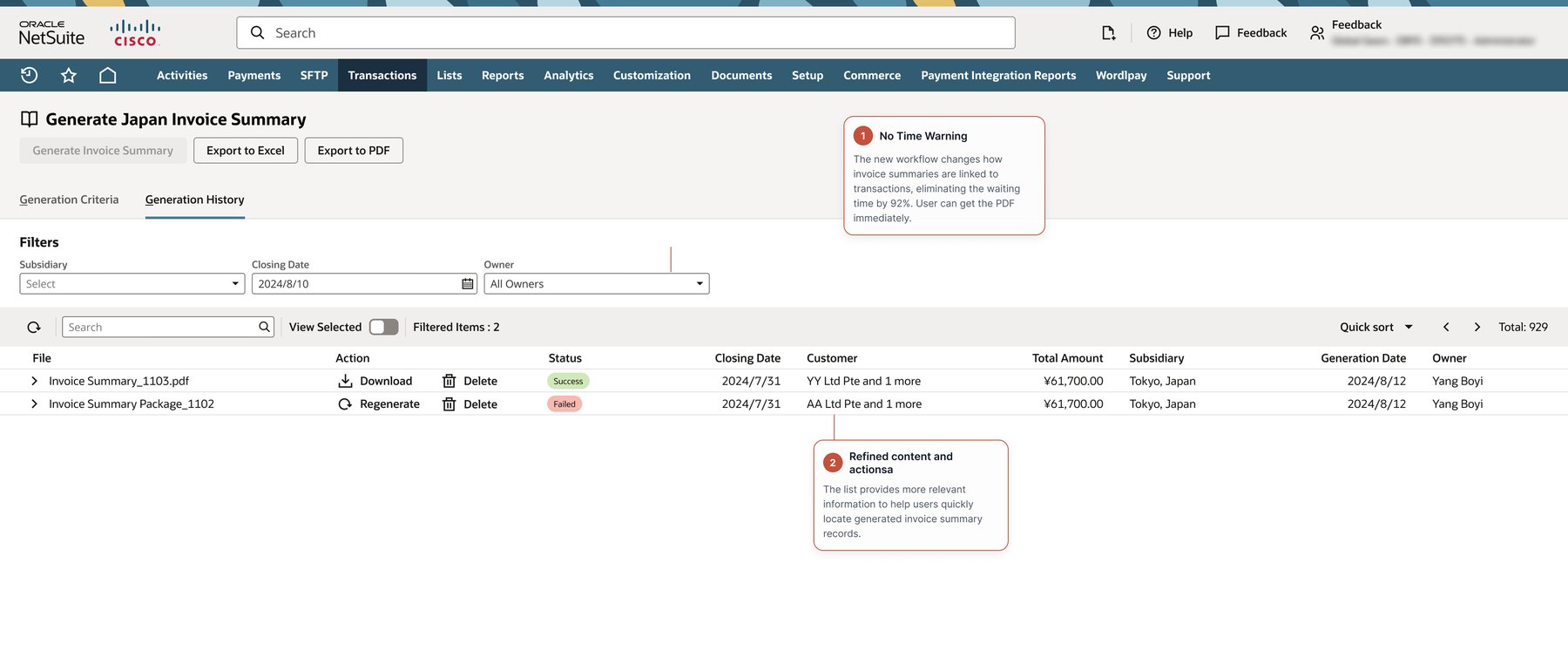
Task: Open the favorites star shortcut icon
Action: [69, 75]
